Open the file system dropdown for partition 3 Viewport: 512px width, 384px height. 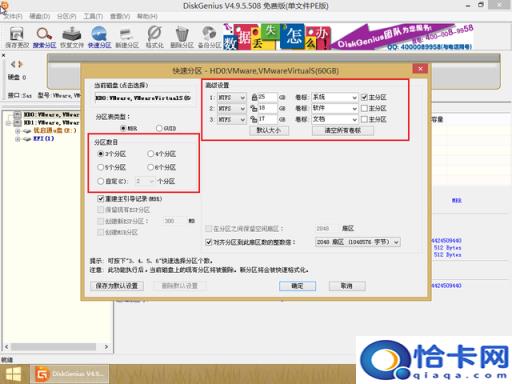(232, 119)
